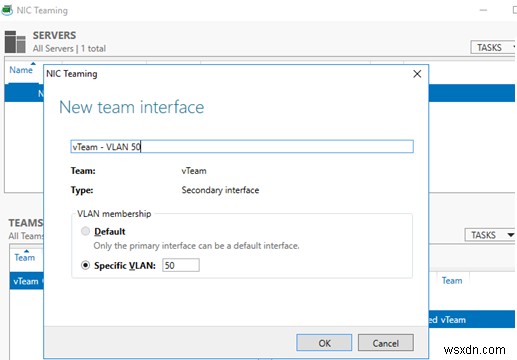Sort teams by the Team column header on the left
The width and height of the screenshot is (517, 360).
click(x=25, y=257)
